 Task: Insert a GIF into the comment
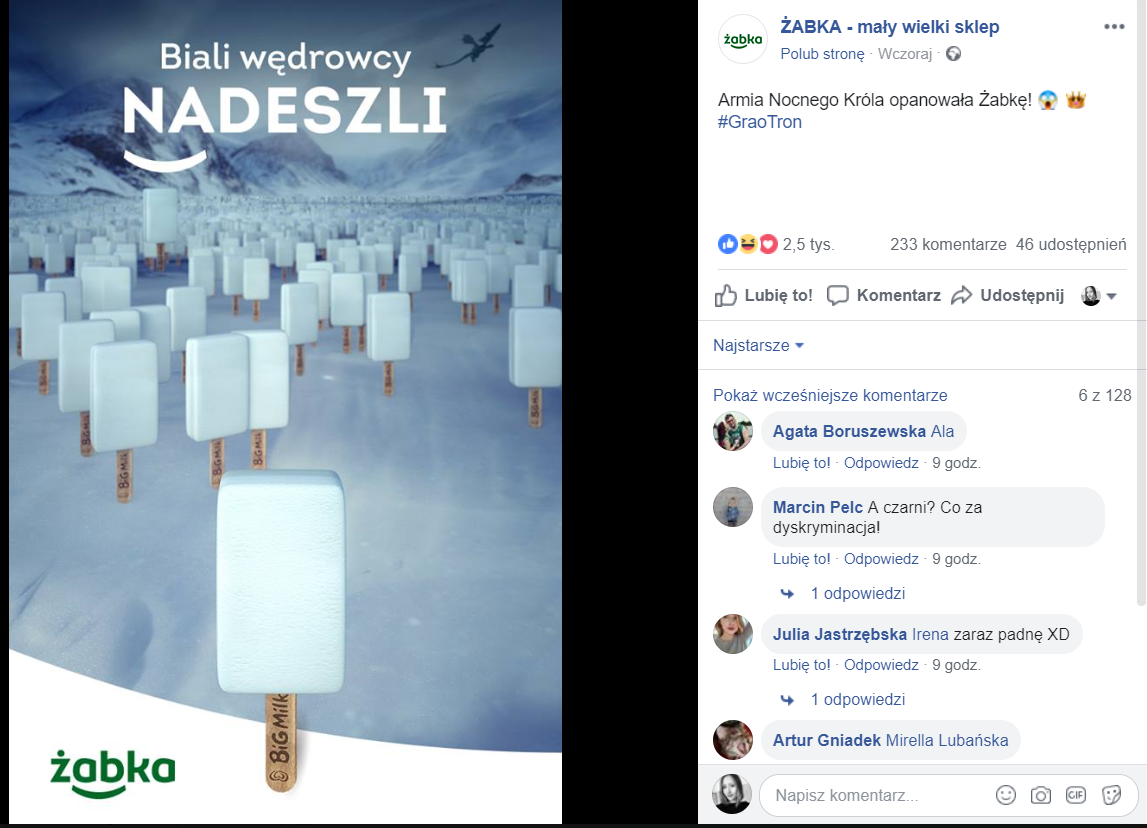[x=1075, y=795]
